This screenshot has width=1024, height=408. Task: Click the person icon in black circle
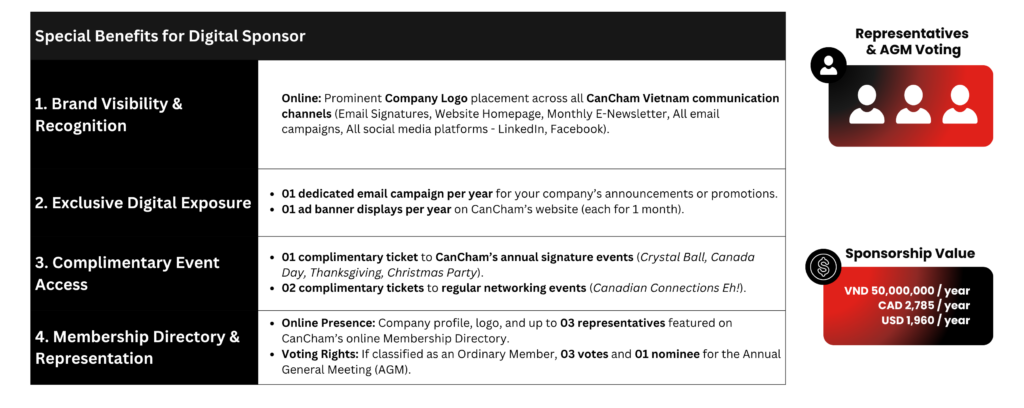coord(829,65)
